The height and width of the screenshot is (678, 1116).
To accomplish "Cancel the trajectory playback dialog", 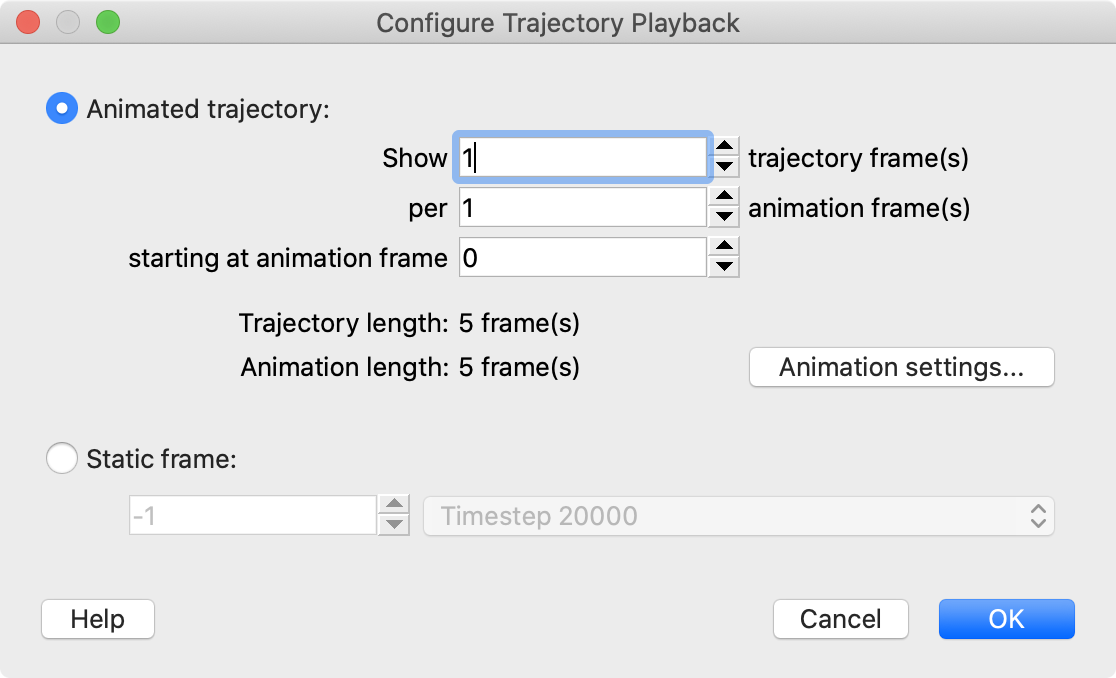I will tap(840, 619).
